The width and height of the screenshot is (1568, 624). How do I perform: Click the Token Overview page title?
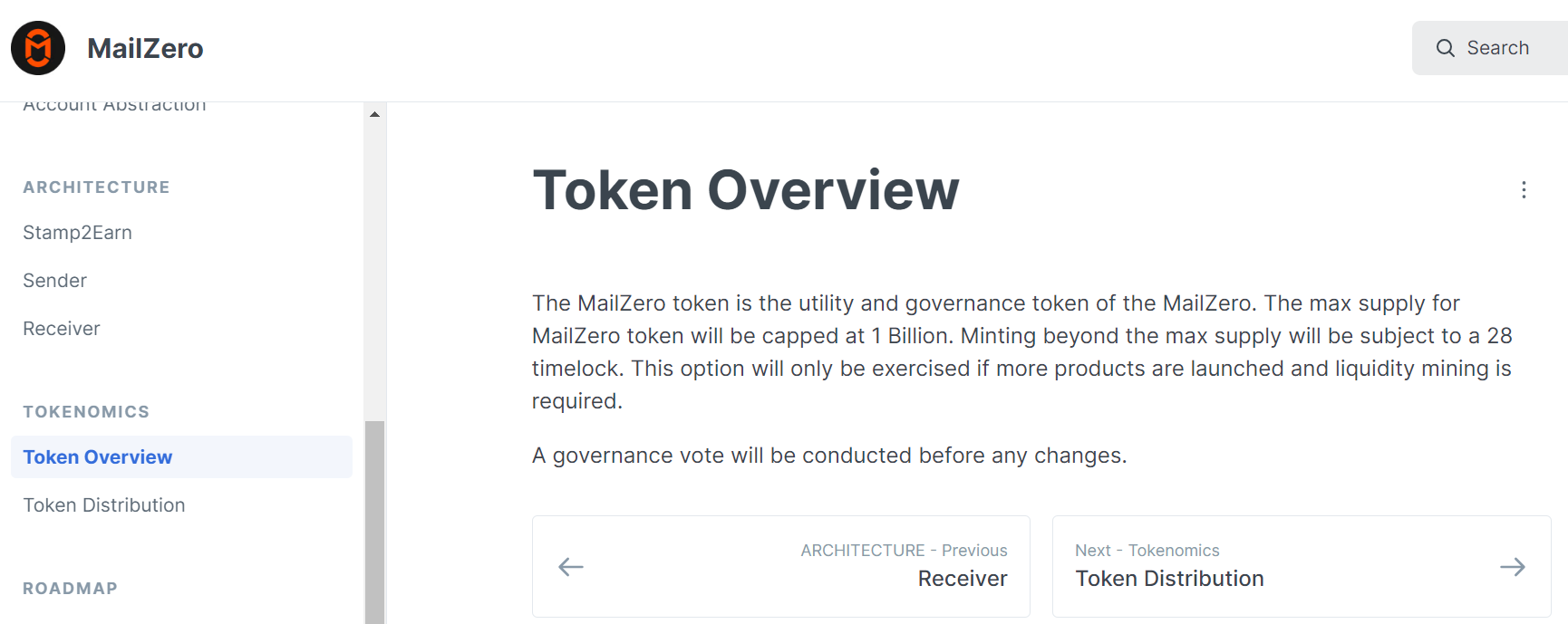point(746,190)
